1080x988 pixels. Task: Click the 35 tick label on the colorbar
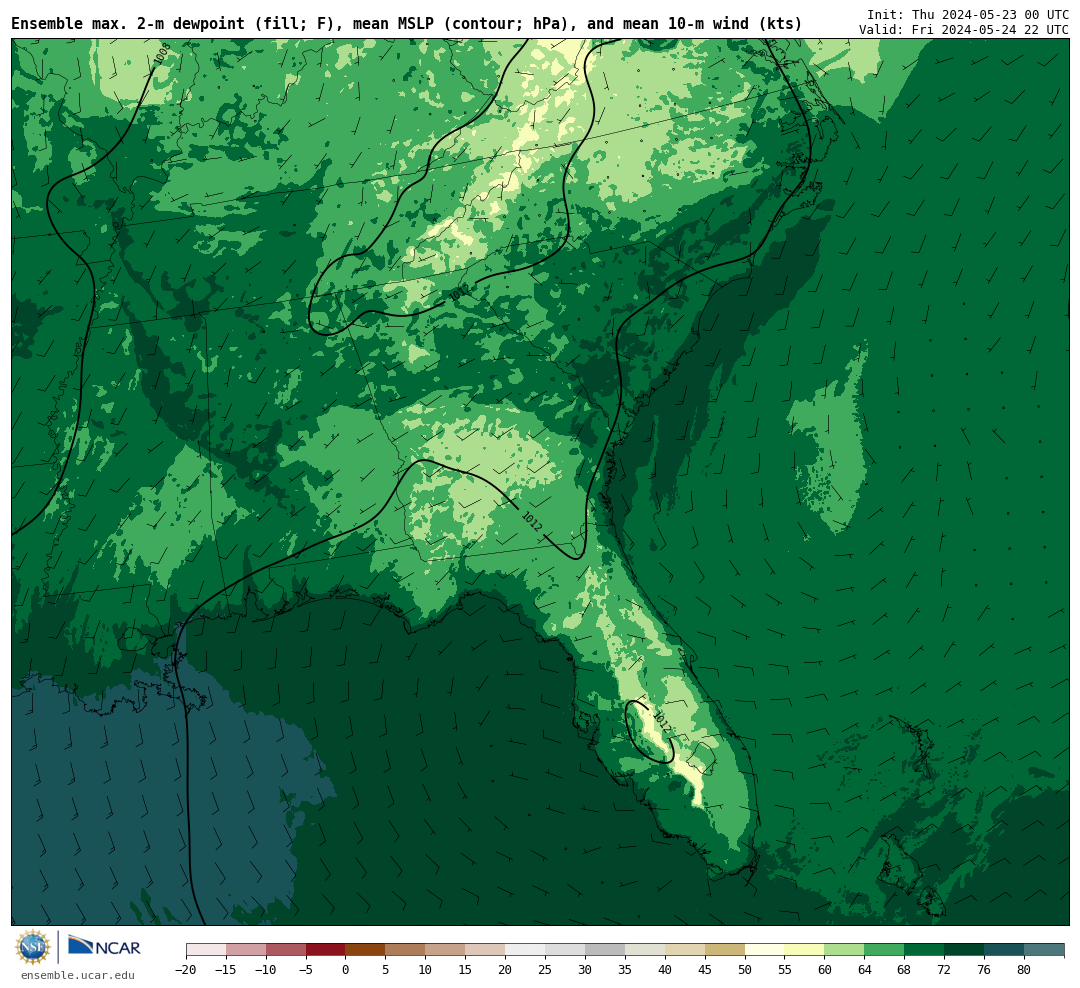[x=625, y=970]
